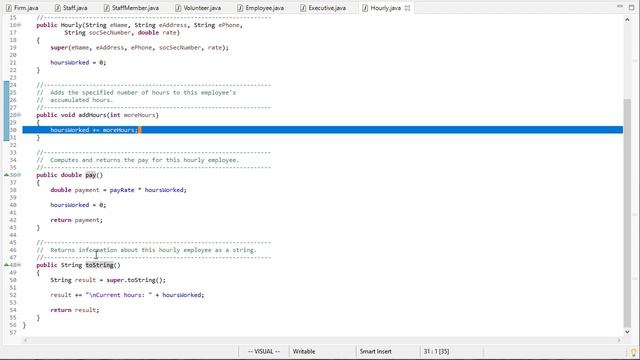
Task: Click the override marker beside pay() method
Action: click(x=6, y=175)
